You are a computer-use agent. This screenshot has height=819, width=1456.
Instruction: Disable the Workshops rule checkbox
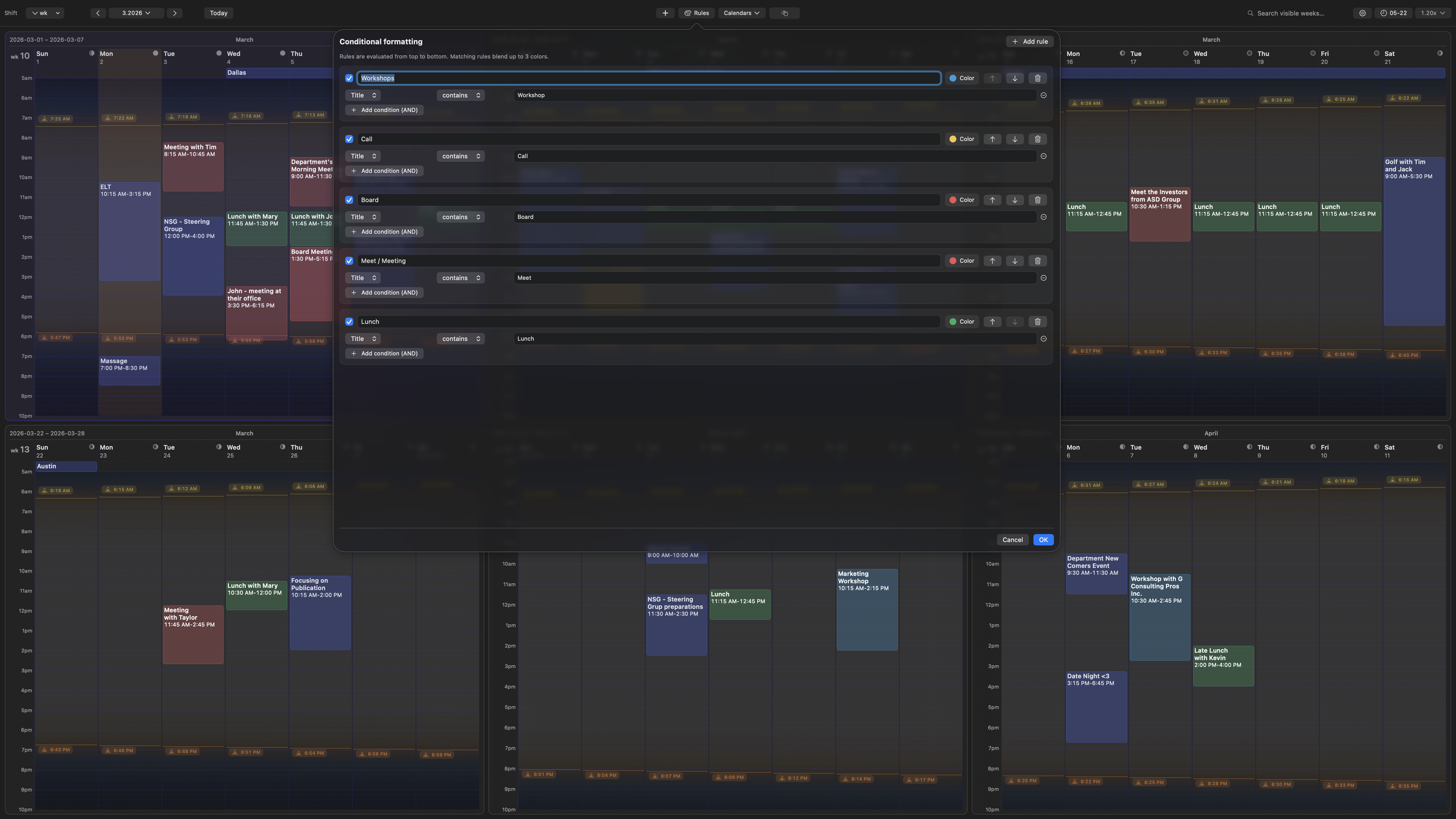349,77
